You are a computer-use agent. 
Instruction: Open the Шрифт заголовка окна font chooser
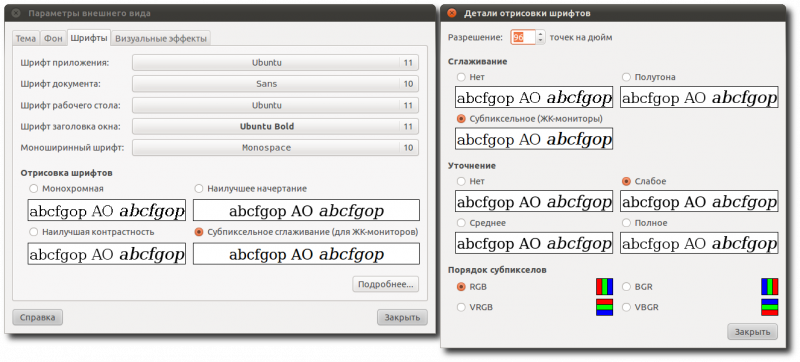276,126
